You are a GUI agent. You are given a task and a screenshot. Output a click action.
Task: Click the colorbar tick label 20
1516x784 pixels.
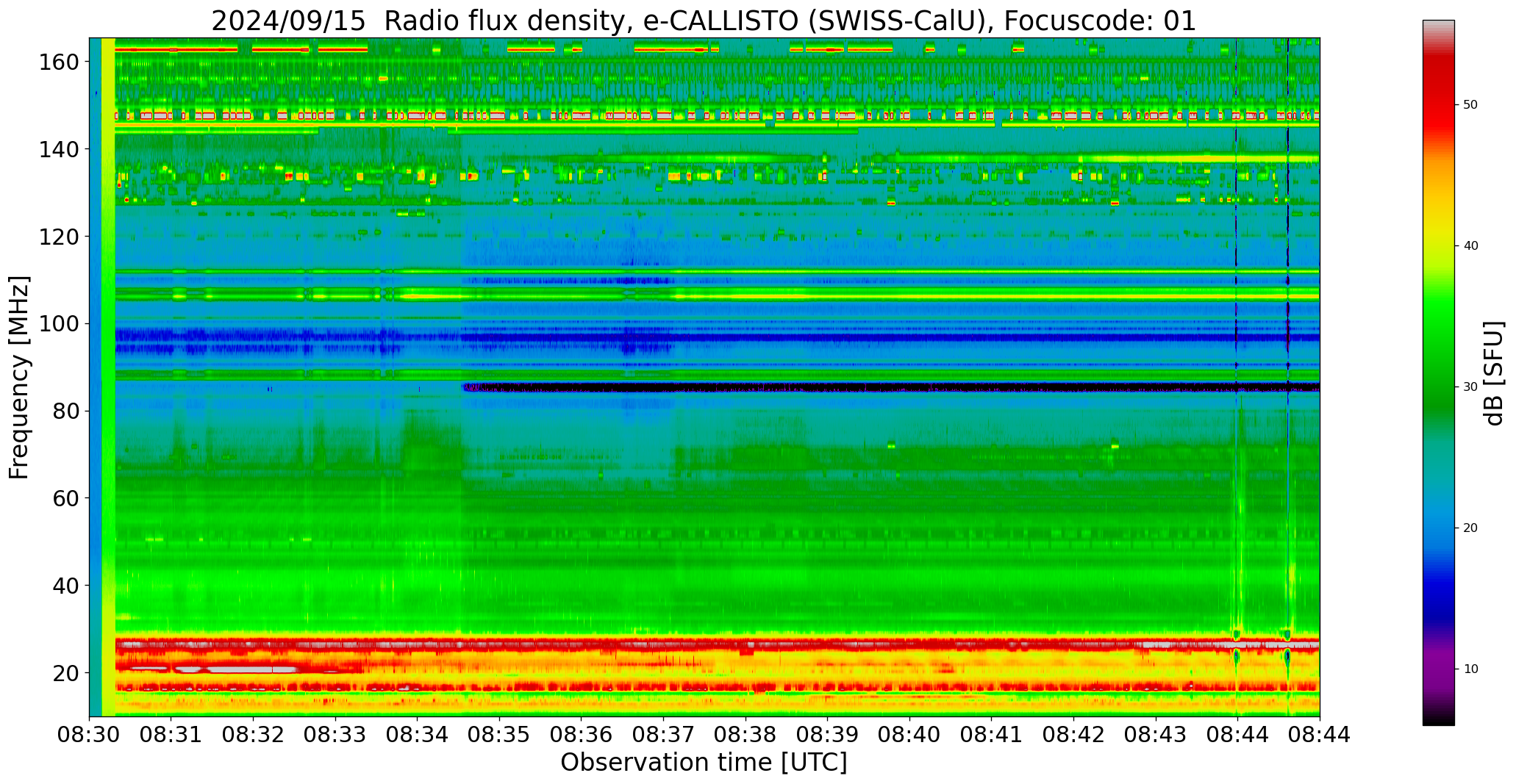[x=1471, y=528]
